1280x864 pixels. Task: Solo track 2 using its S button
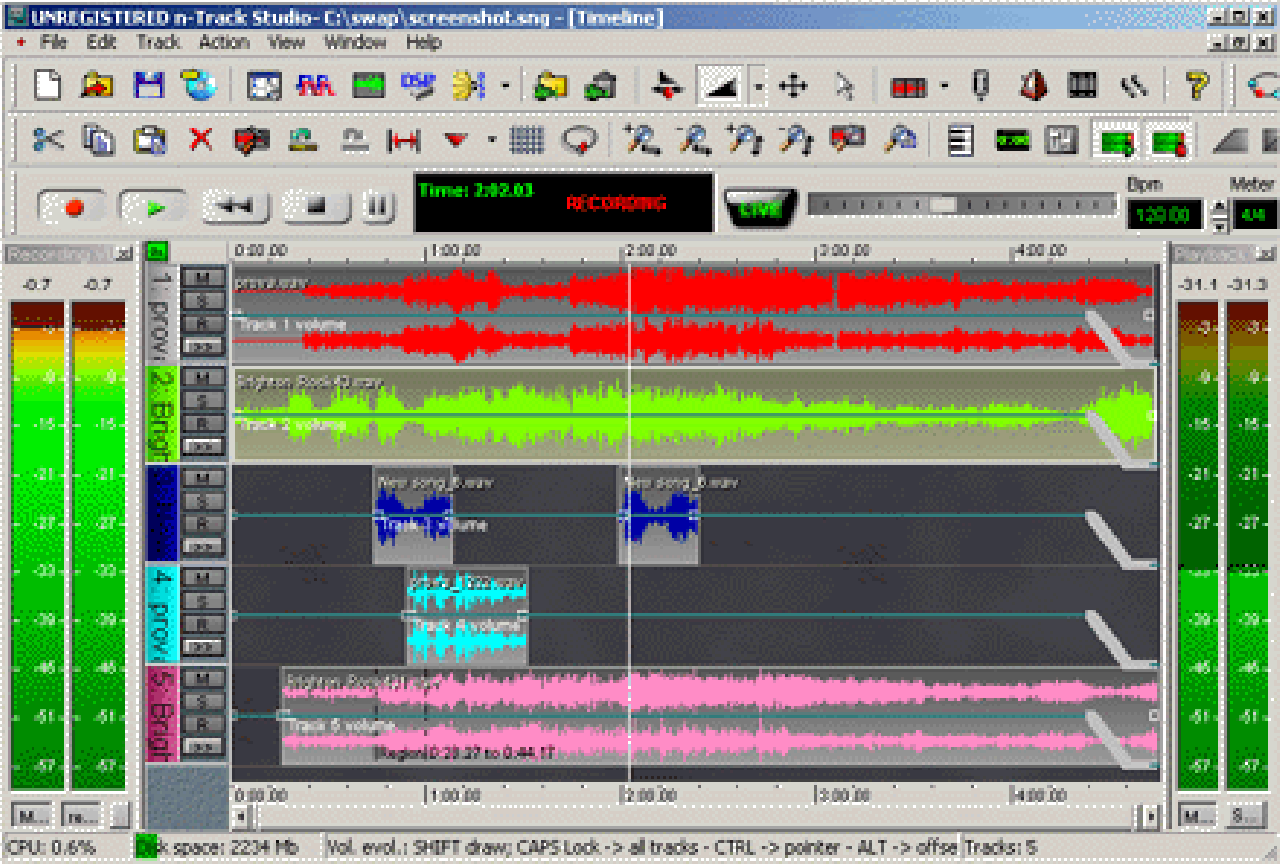[203, 400]
